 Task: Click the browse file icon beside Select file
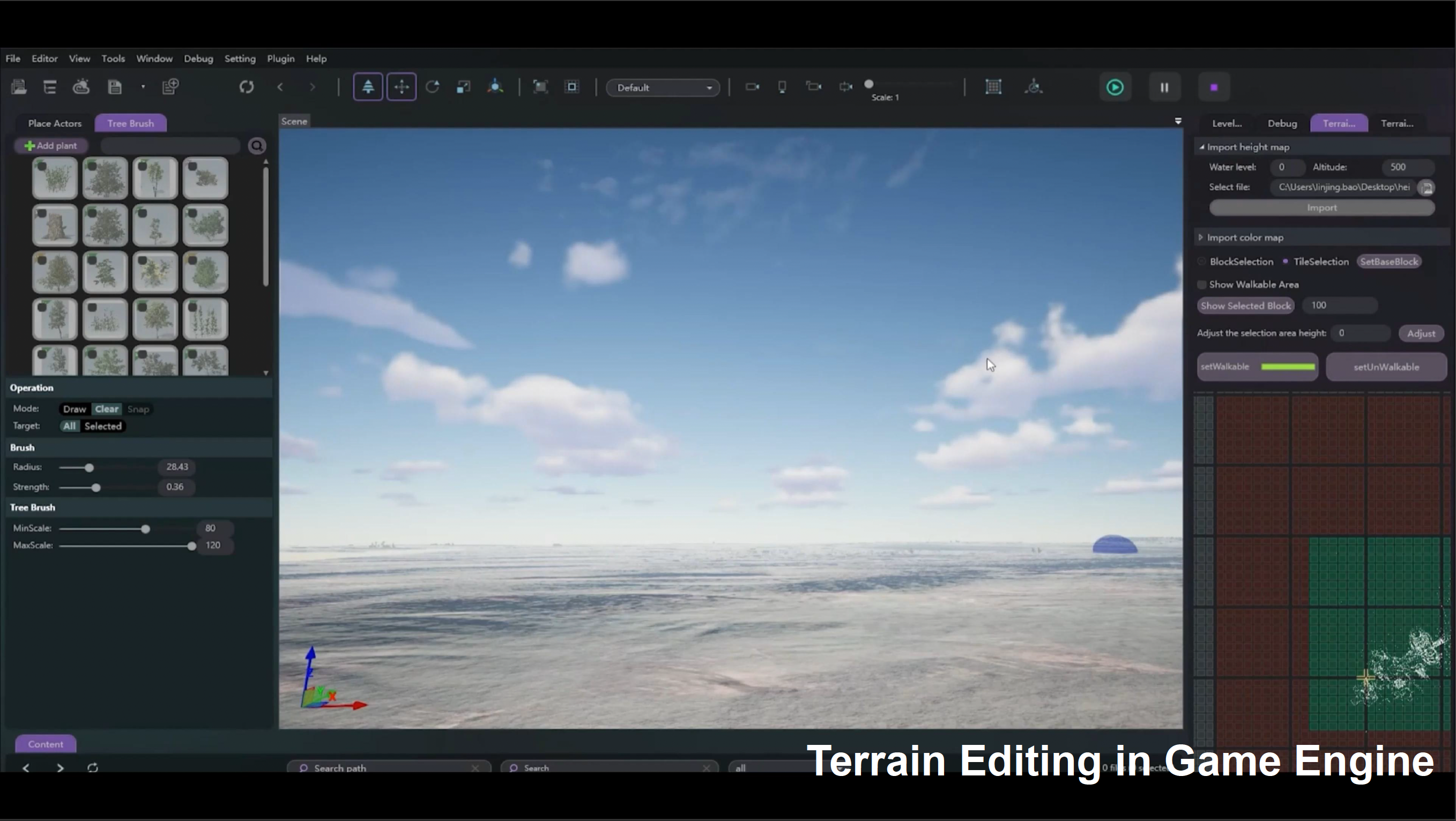1427,188
